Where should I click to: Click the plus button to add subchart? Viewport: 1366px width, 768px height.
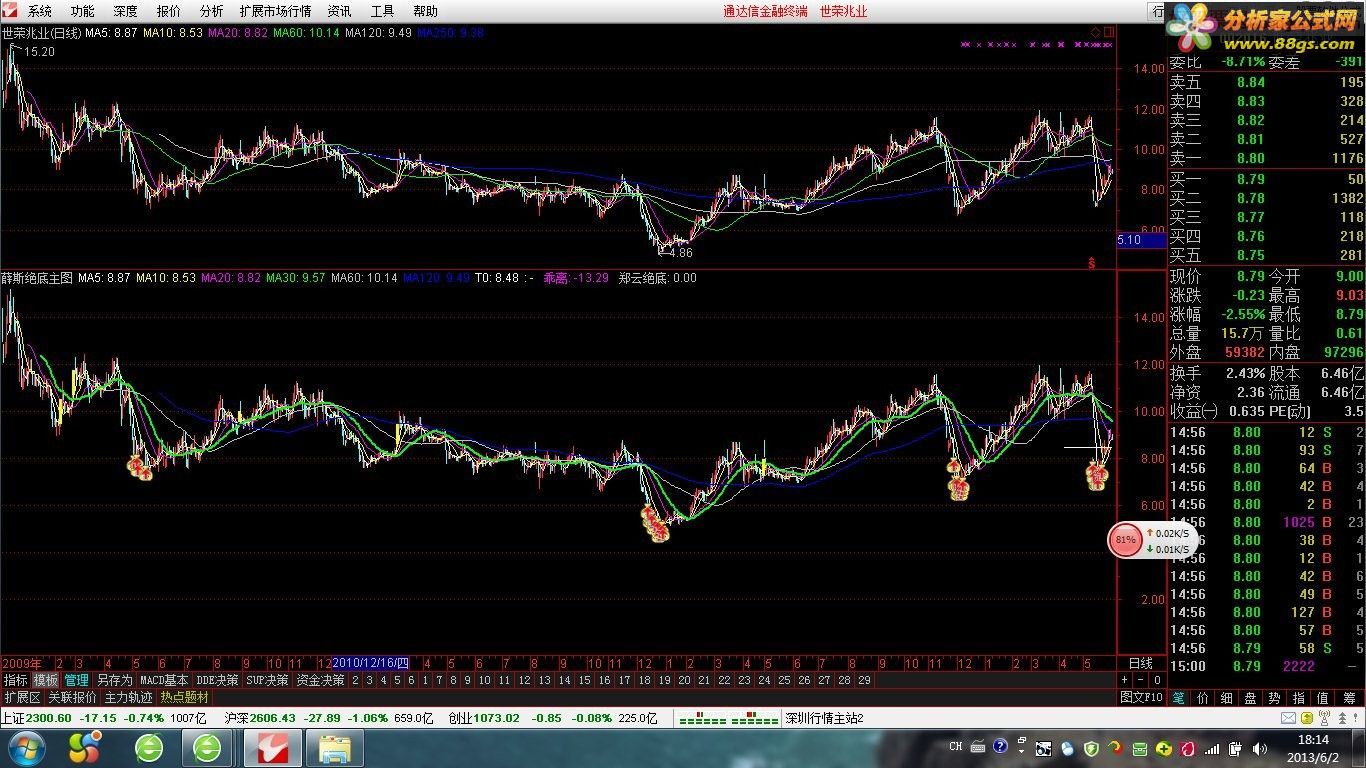(1124, 680)
